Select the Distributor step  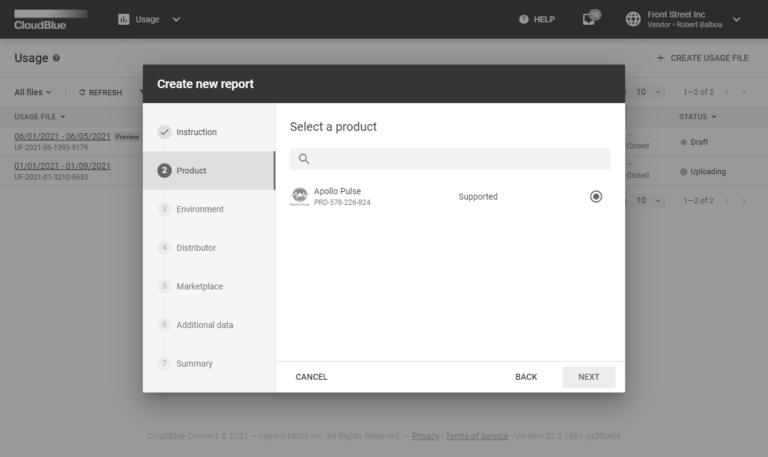coord(209,247)
